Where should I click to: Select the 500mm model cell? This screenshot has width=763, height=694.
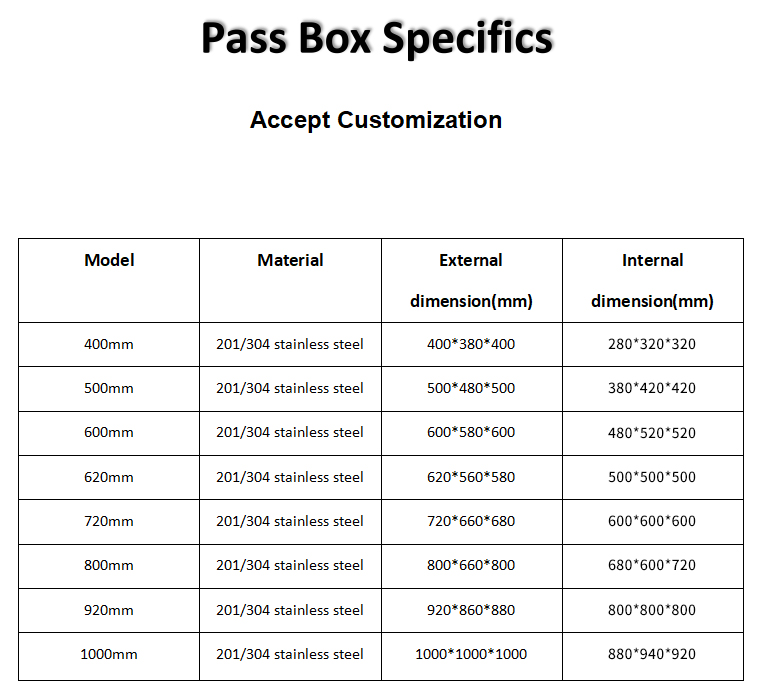(109, 388)
